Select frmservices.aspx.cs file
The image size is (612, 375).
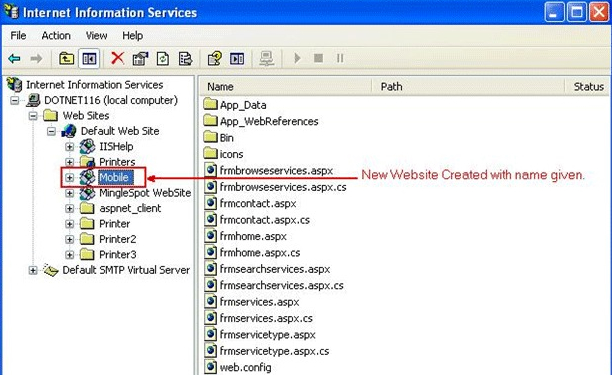266,318
